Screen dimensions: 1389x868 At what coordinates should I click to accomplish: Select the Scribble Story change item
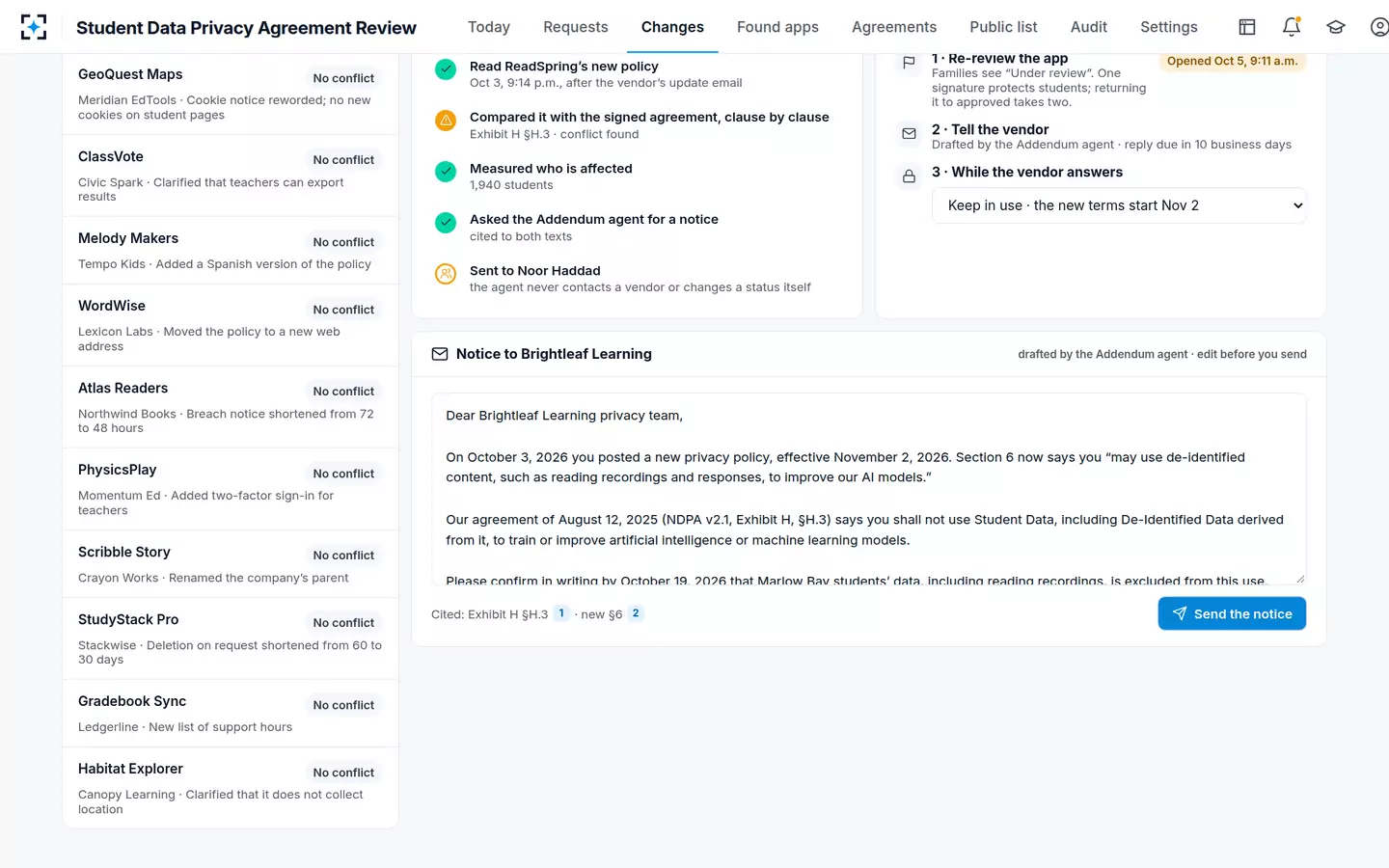(x=231, y=564)
